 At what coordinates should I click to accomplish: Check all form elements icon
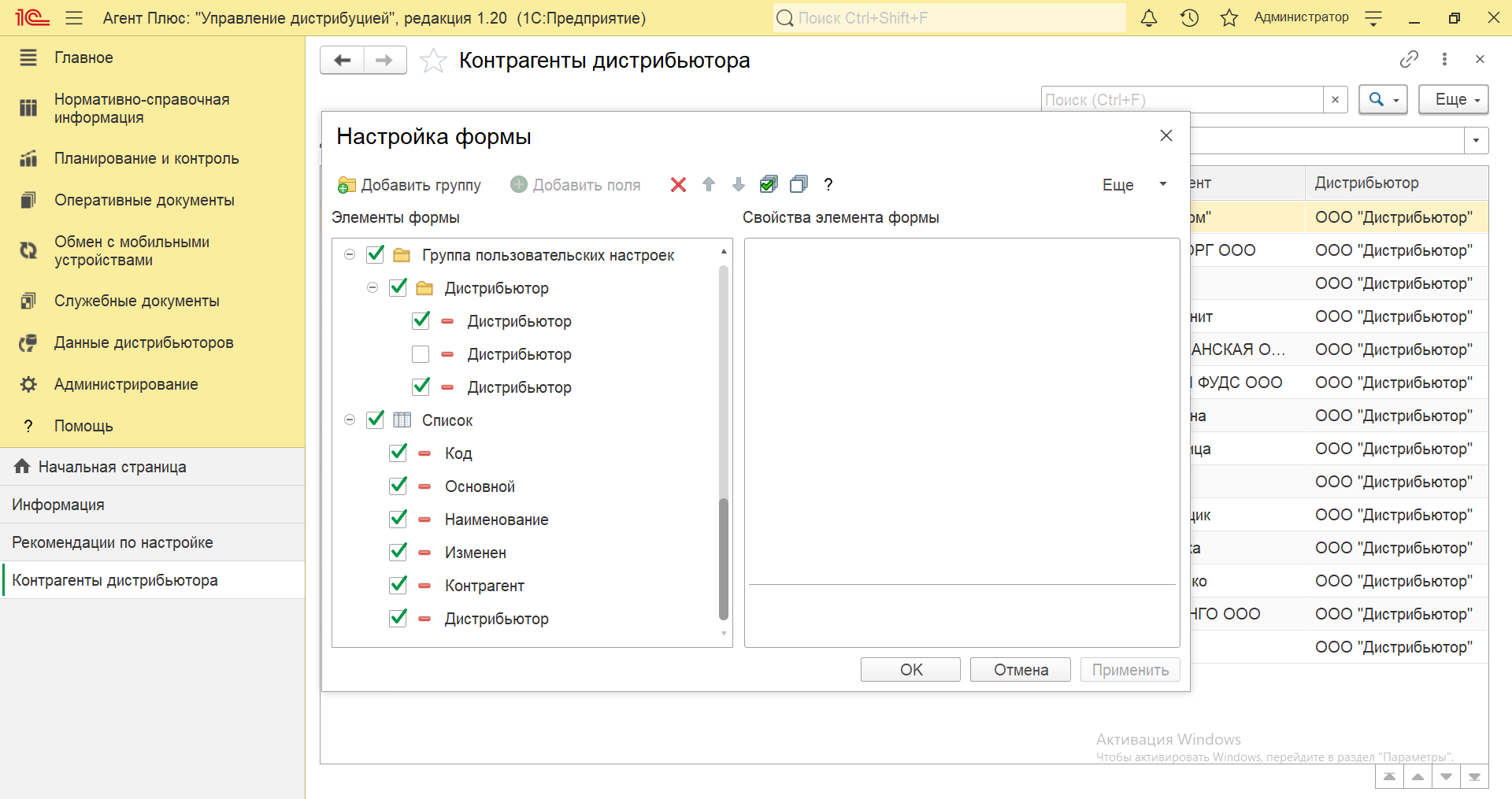point(769,184)
